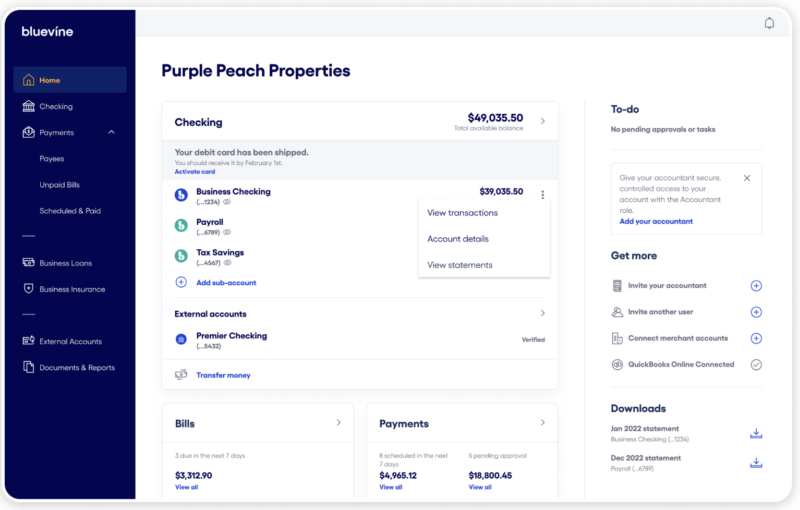Download the Dec 2022 statement
The image size is (800, 510).
tap(756, 463)
